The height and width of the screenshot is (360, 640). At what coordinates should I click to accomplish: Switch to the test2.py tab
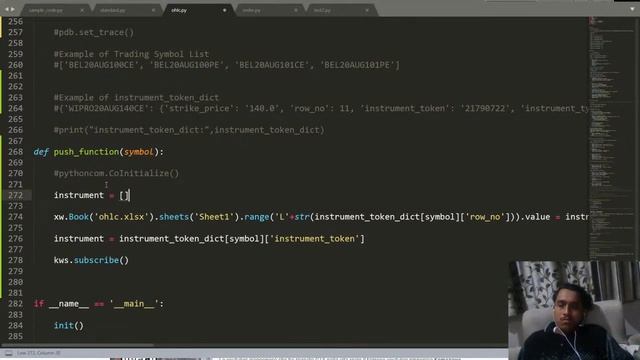[x=322, y=10]
